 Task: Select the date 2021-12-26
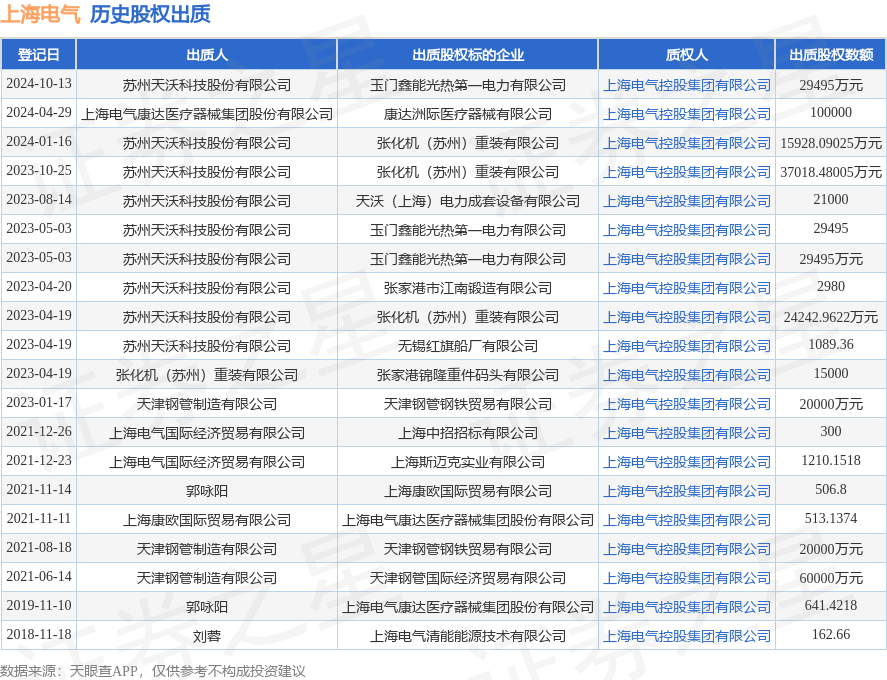[x=39, y=432]
